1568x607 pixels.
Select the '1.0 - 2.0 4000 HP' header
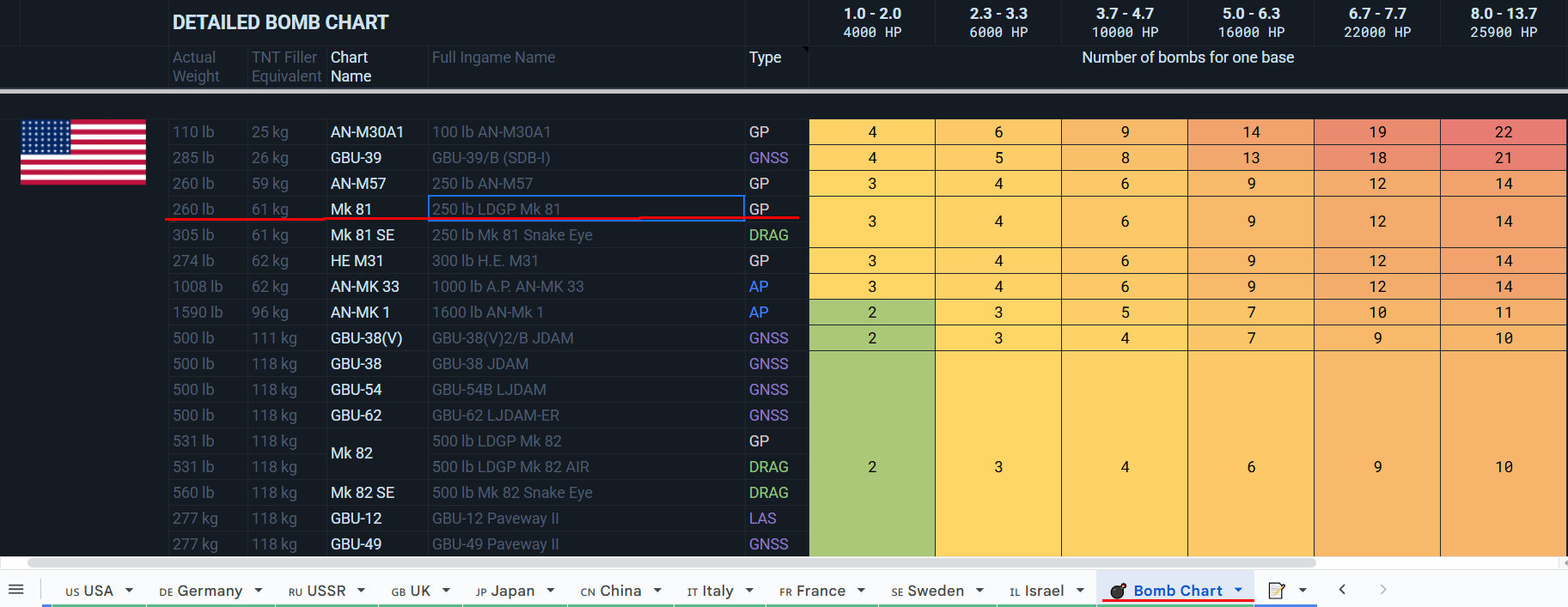click(872, 23)
